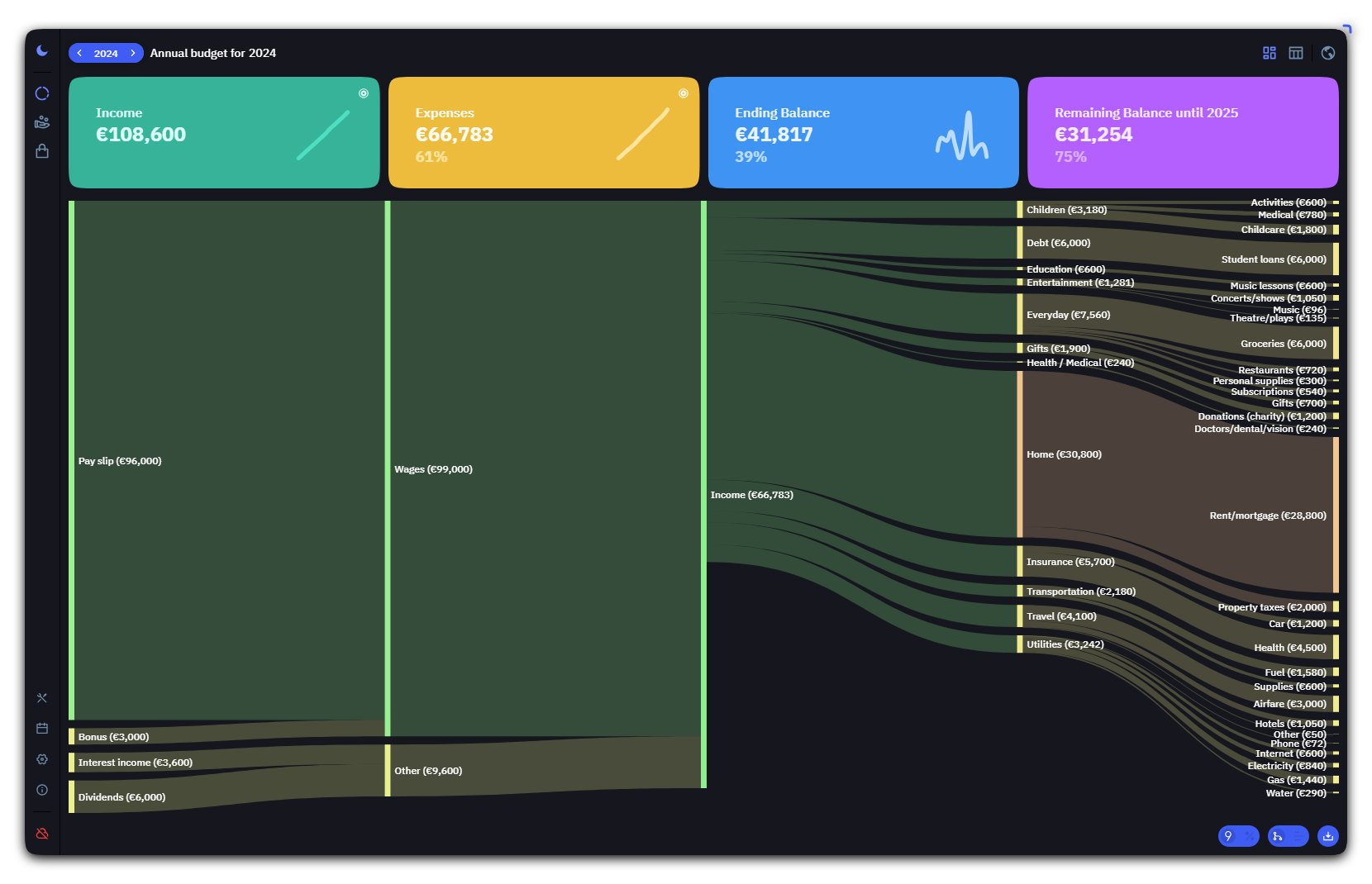Screen dimensions: 1372x884
Task: Click the Airfare (€3,000) label
Action: (x=1290, y=704)
